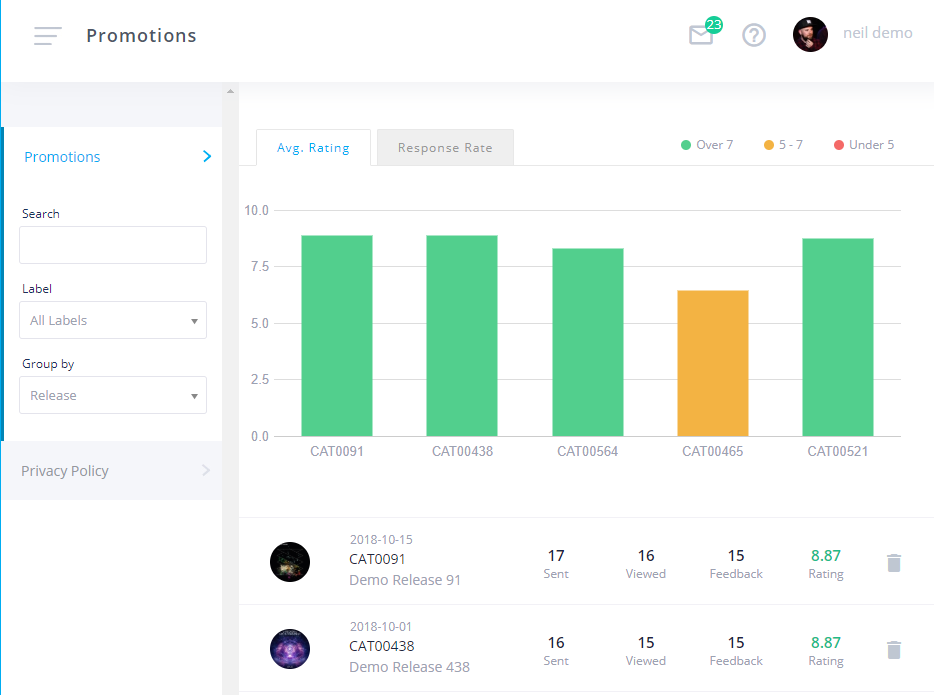This screenshot has width=934, height=695.
Task: Focus the Search input field
Action: click(x=113, y=245)
